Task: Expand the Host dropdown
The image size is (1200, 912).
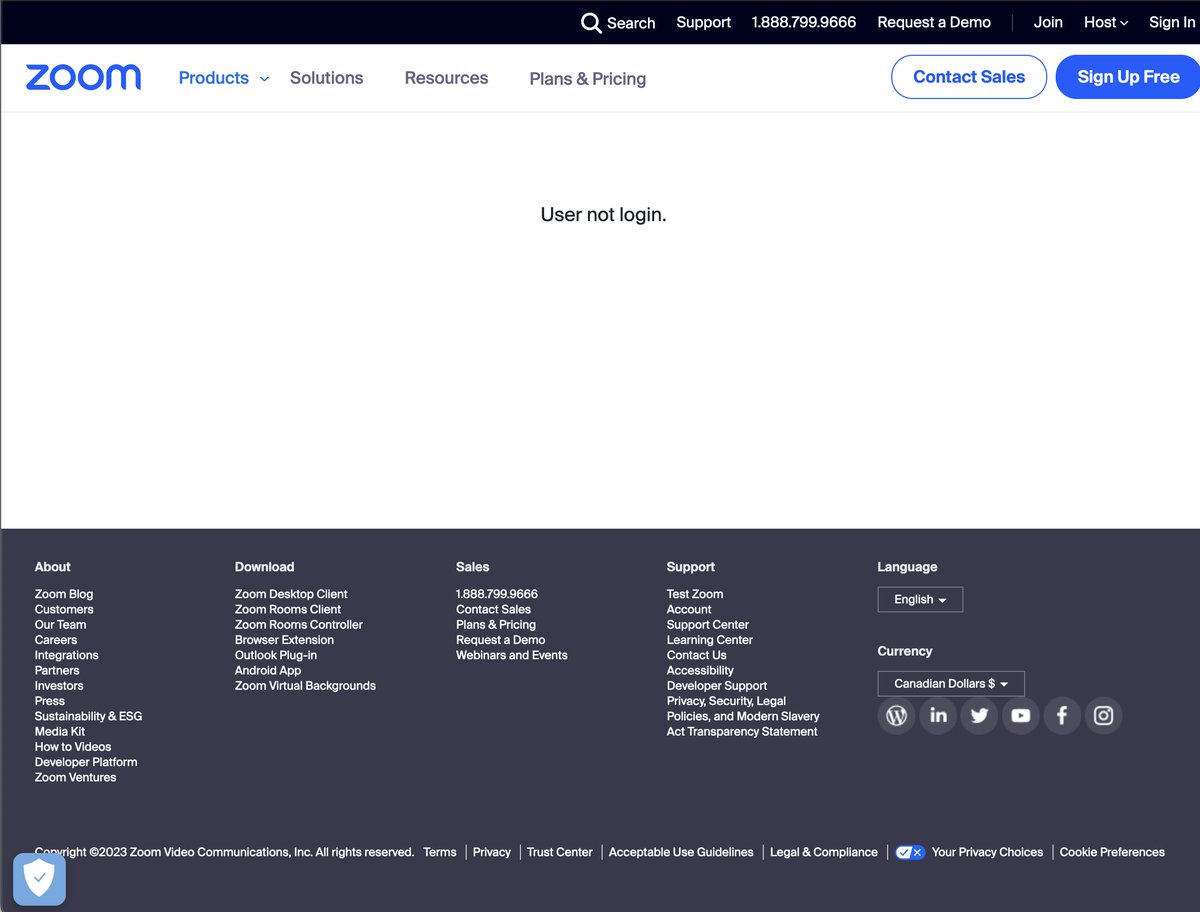Action: point(1106,22)
